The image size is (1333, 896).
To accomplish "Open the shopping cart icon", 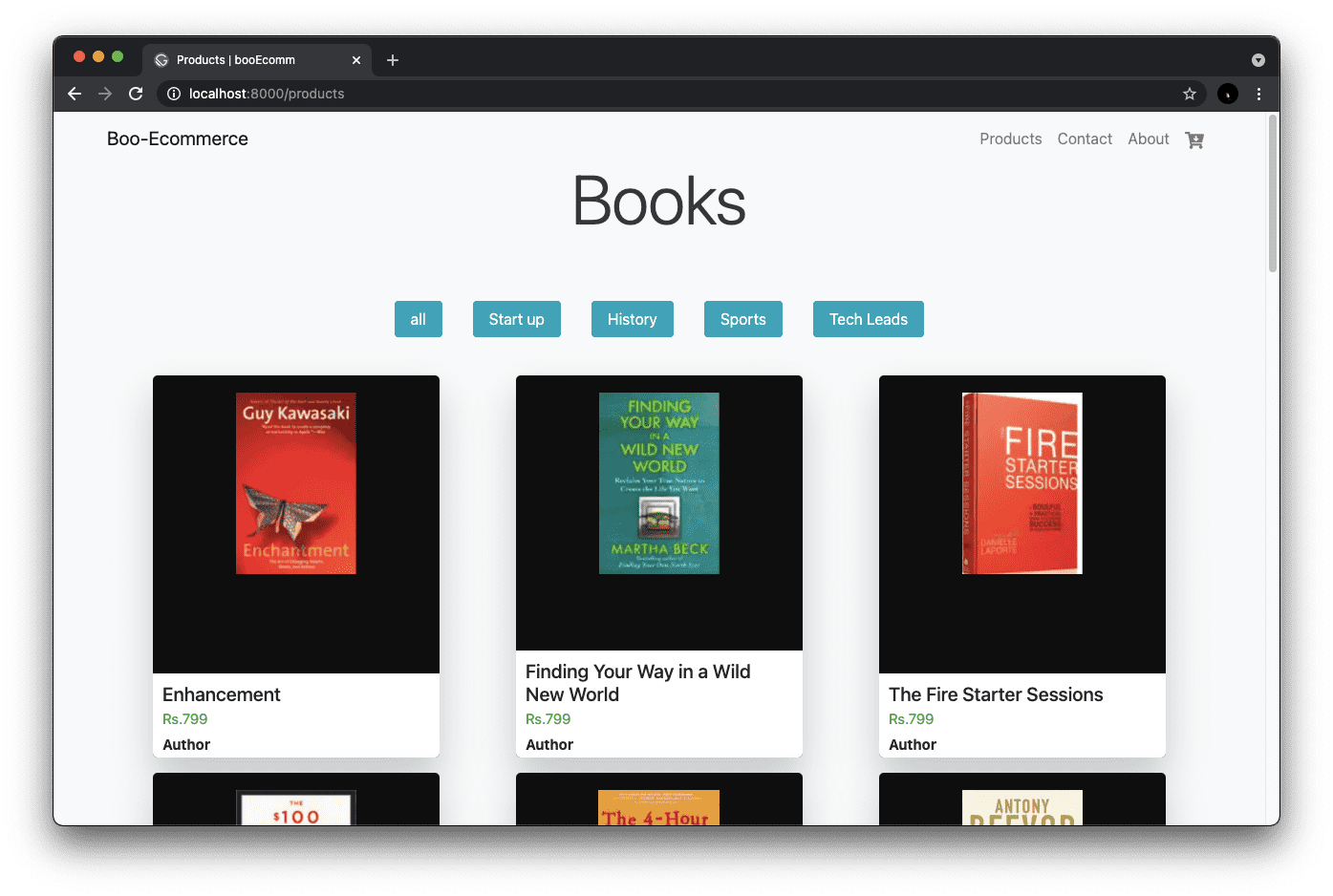I will coord(1193,139).
